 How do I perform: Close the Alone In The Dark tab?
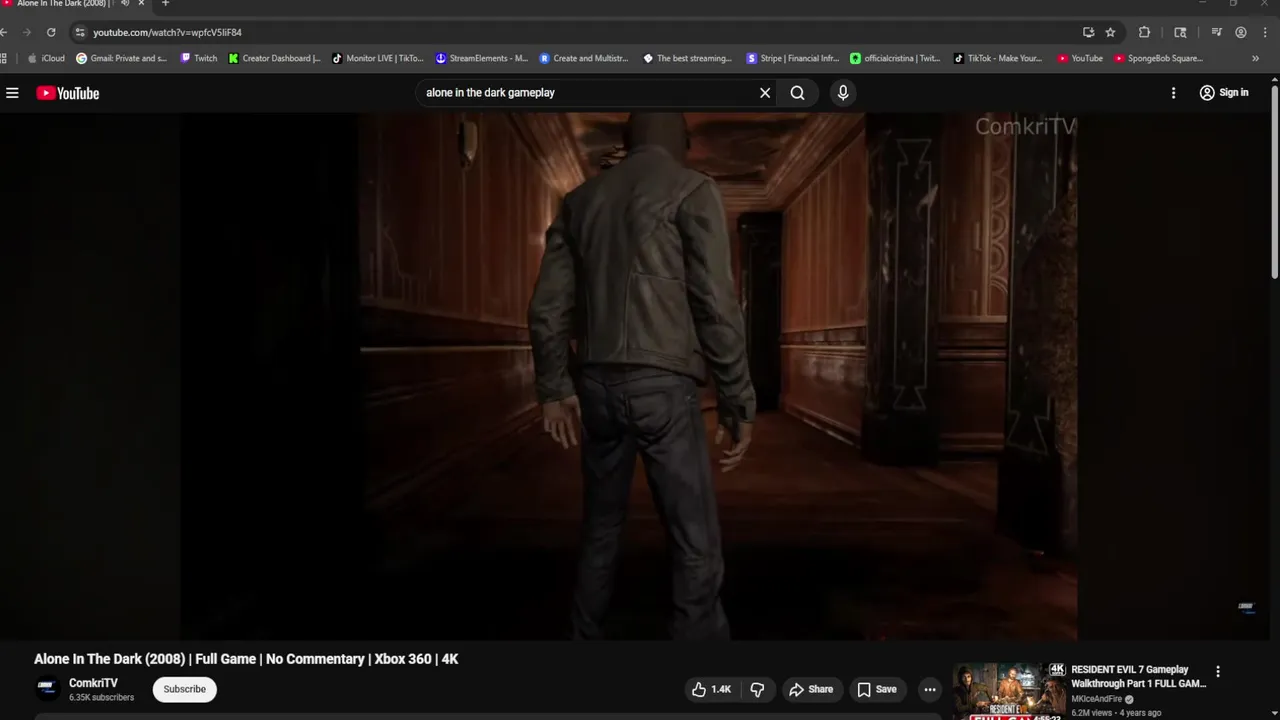[x=141, y=3]
